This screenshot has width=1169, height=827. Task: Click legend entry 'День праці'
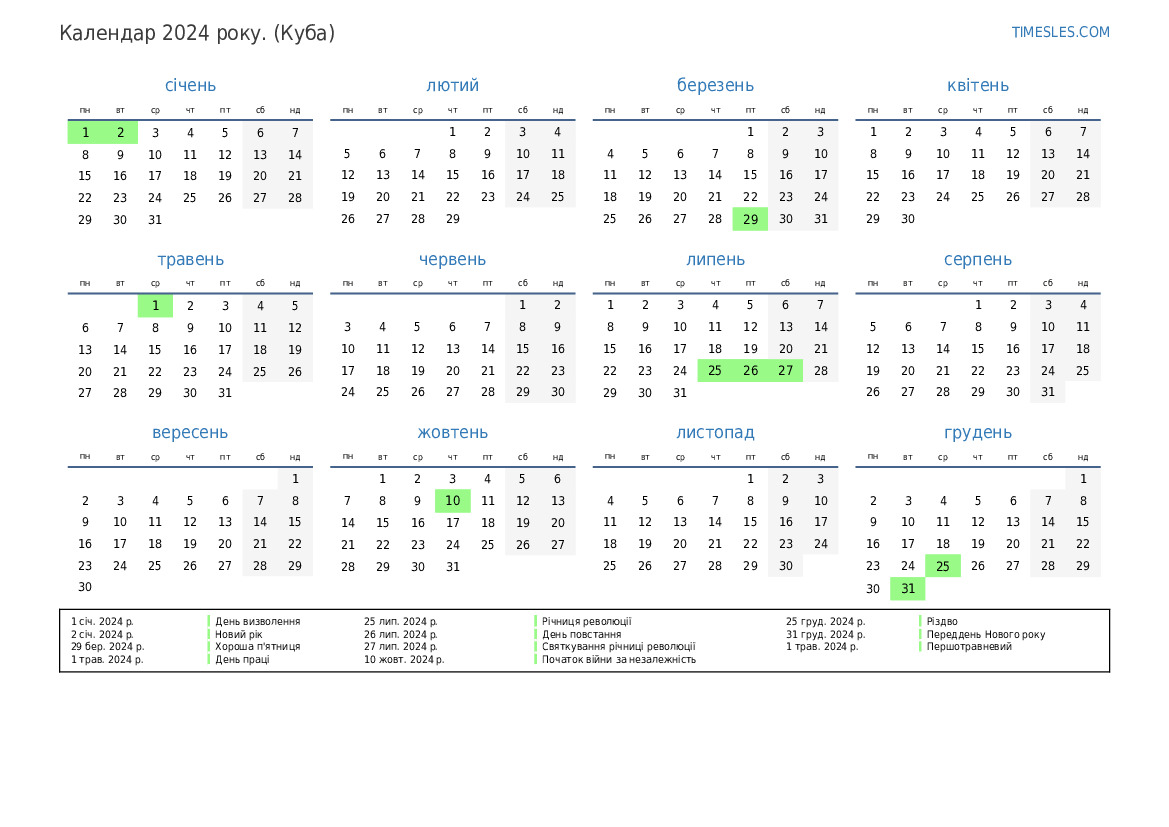(x=242, y=659)
